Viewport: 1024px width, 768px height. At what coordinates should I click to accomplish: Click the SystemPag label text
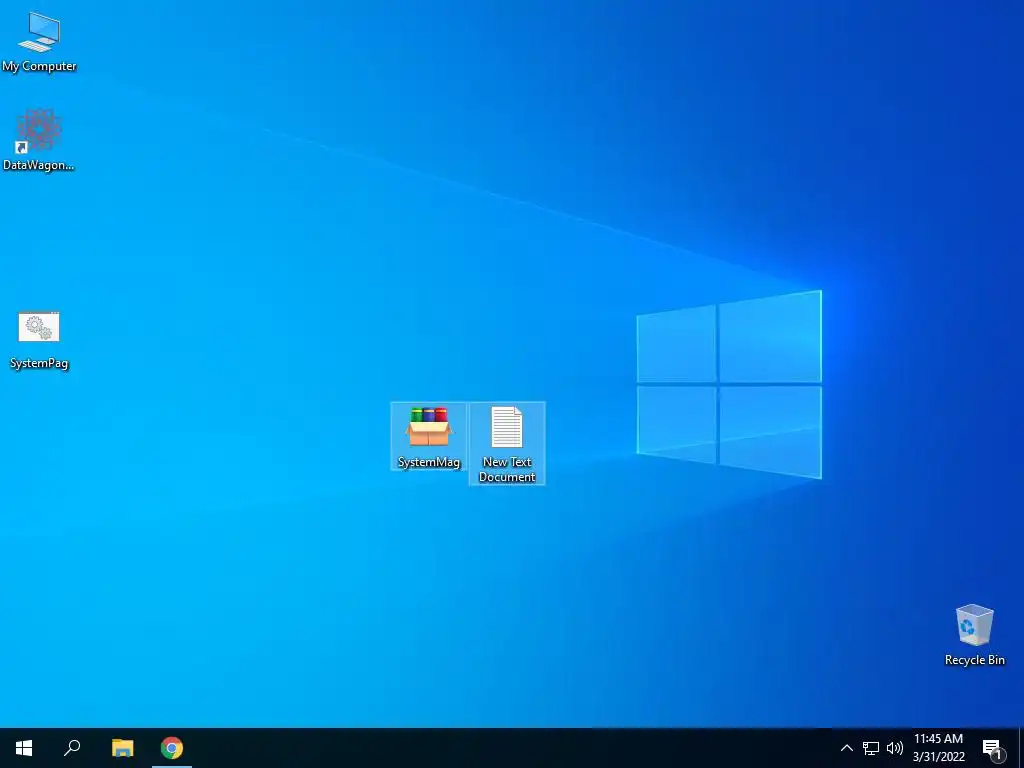tap(39, 363)
